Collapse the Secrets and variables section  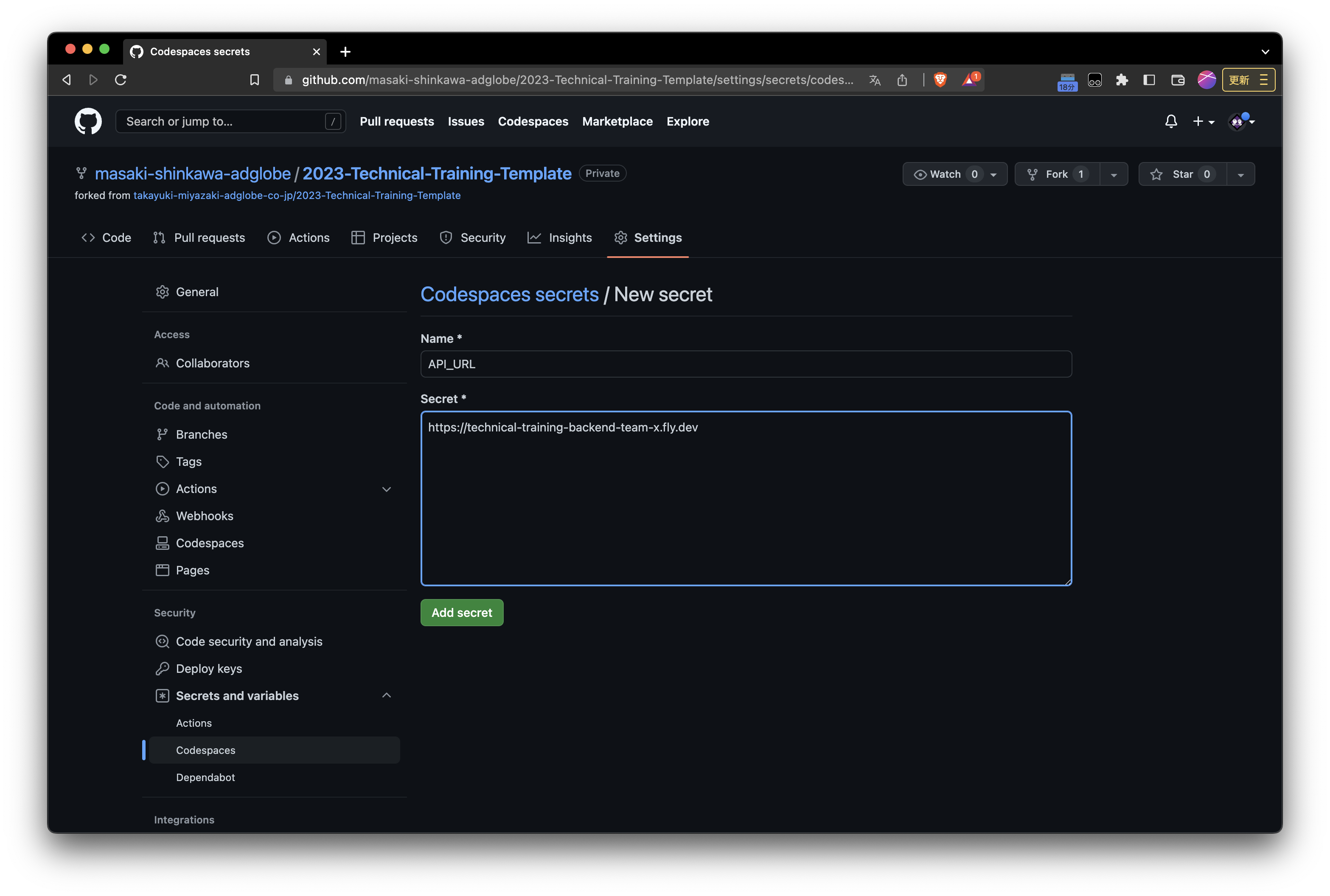[x=386, y=695]
